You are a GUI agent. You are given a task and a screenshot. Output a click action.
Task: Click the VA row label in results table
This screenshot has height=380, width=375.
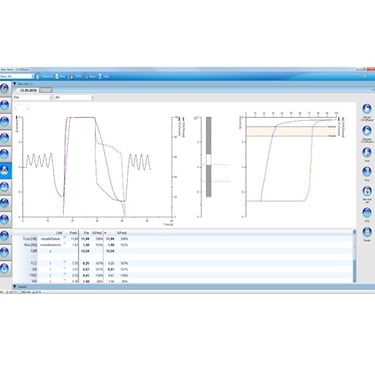click(34, 269)
